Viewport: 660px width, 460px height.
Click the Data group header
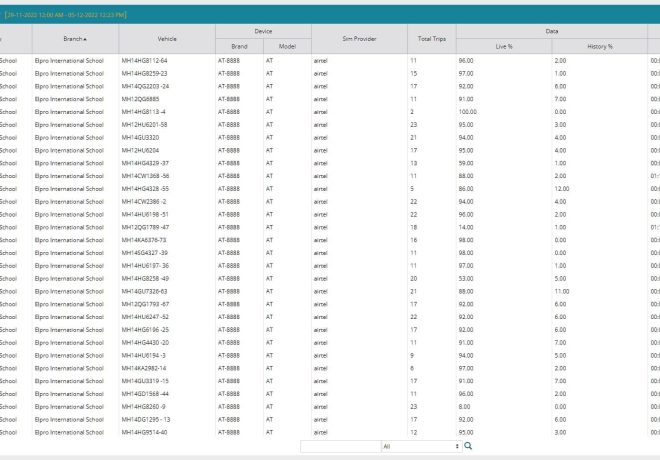551,30
